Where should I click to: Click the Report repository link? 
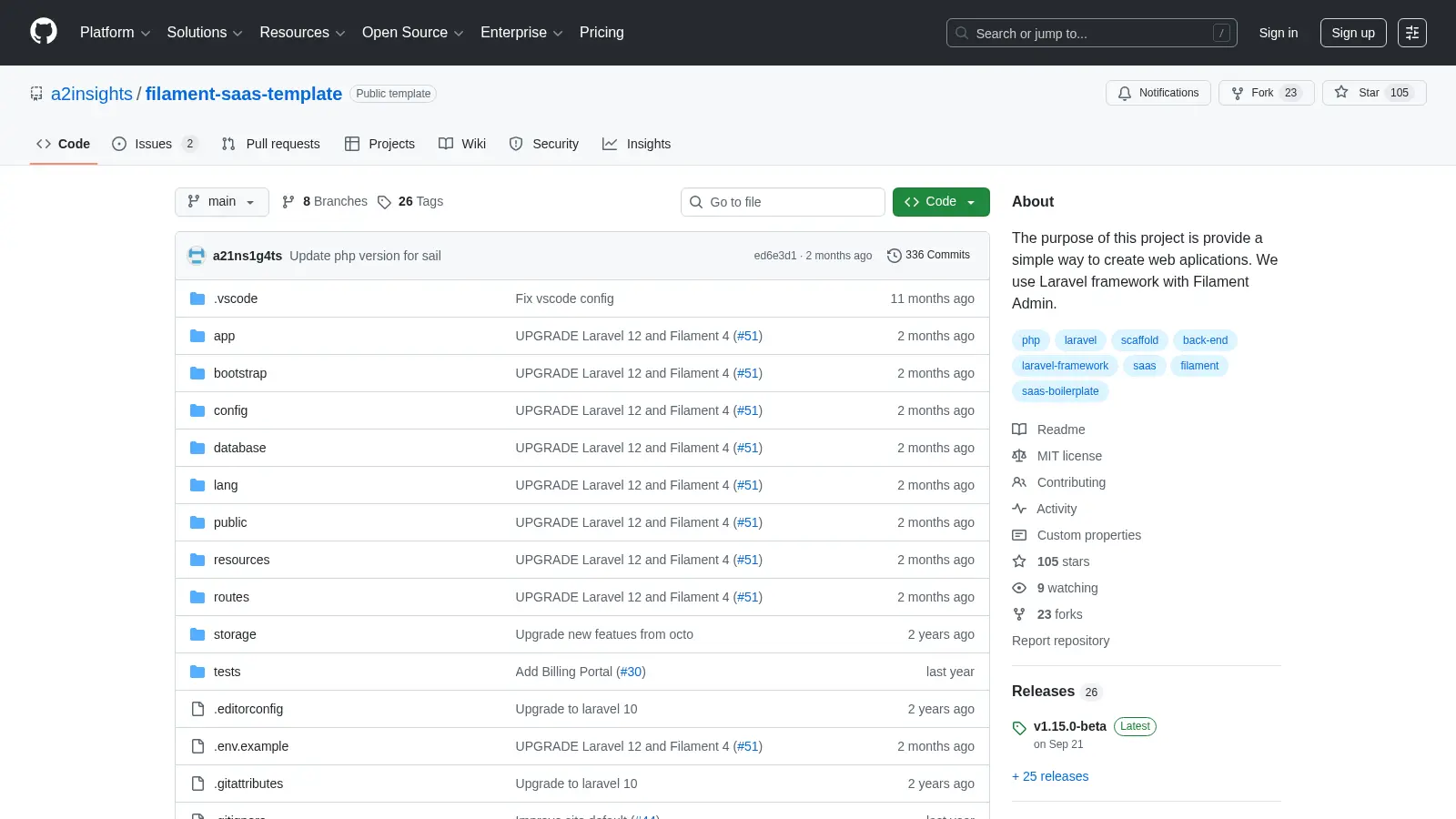[x=1060, y=641]
